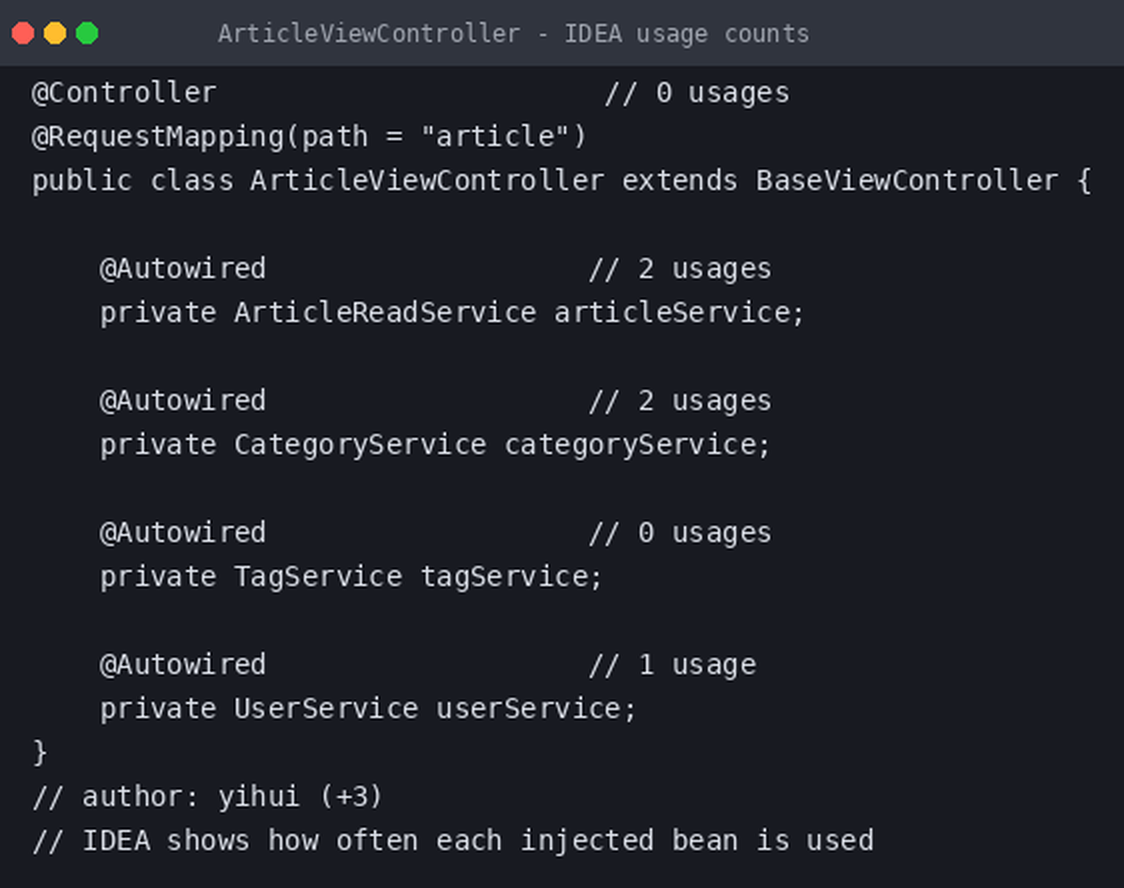Click the tagService field name
Viewport: 1124px width, 888px height.
tap(505, 577)
